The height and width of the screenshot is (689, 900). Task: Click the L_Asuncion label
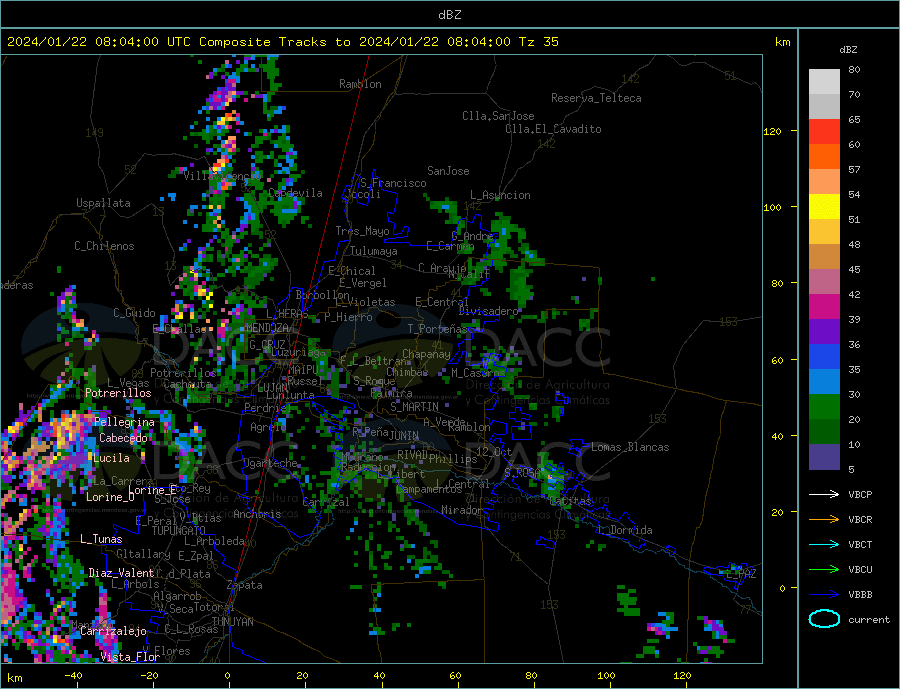(x=500, y=195)
